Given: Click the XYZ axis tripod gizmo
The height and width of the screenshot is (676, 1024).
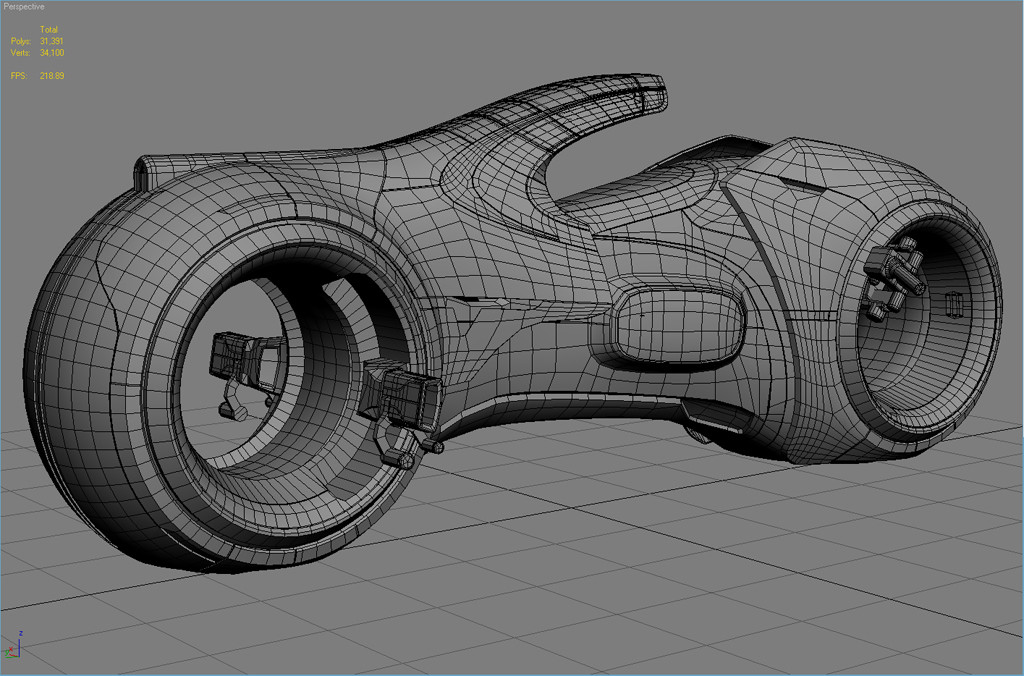Looking at the screenshot, I should pos(14,645).
